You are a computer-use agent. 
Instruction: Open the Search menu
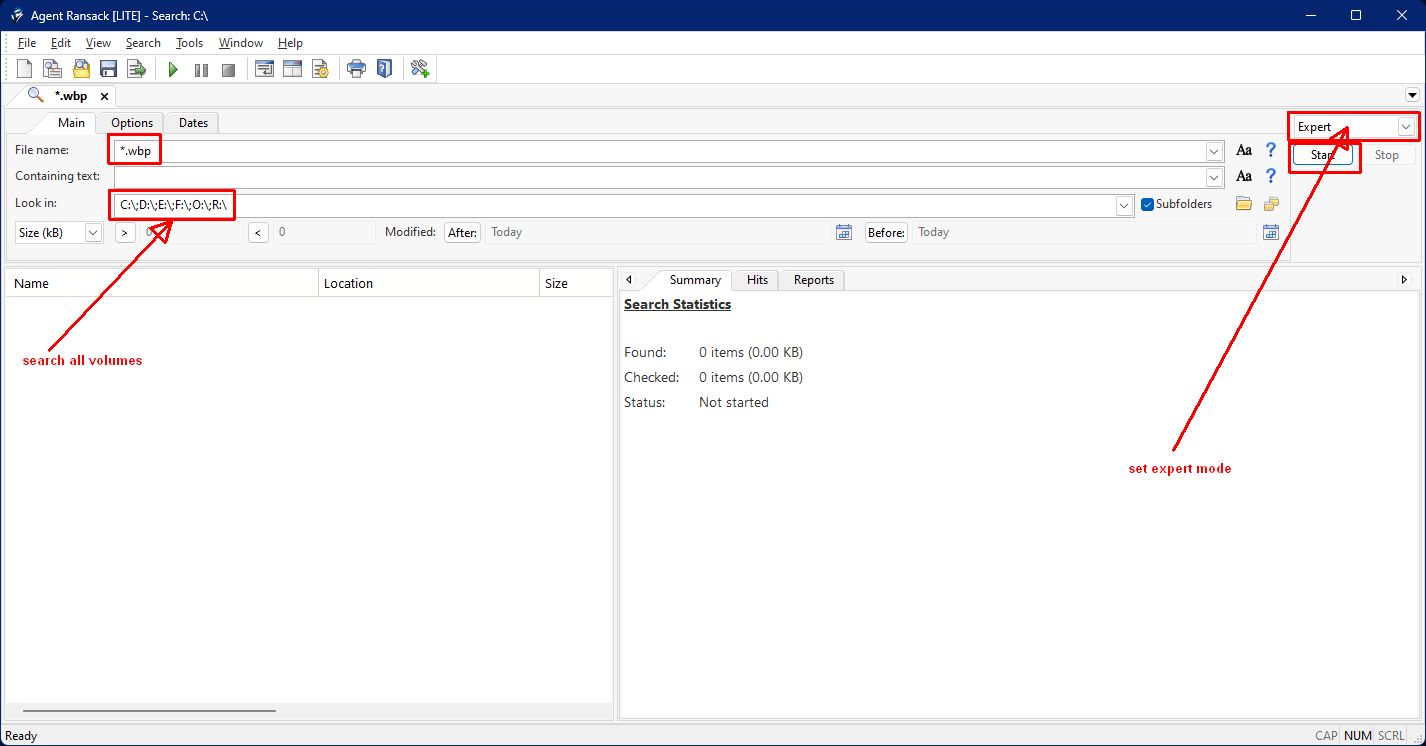[x=143, y=43]
